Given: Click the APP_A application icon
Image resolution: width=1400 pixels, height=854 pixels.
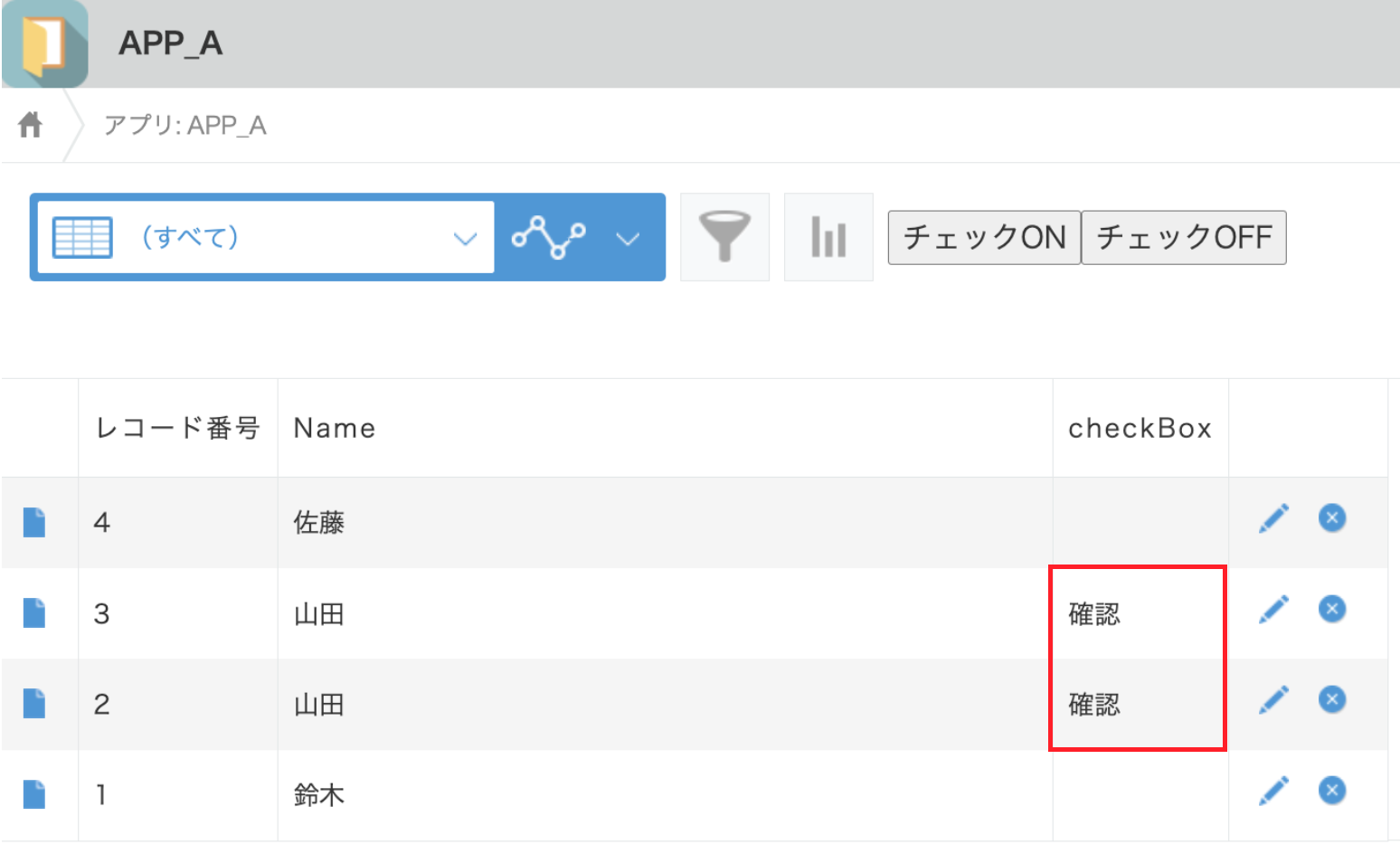Looking at the screenshot, I should tap(45, 44).
